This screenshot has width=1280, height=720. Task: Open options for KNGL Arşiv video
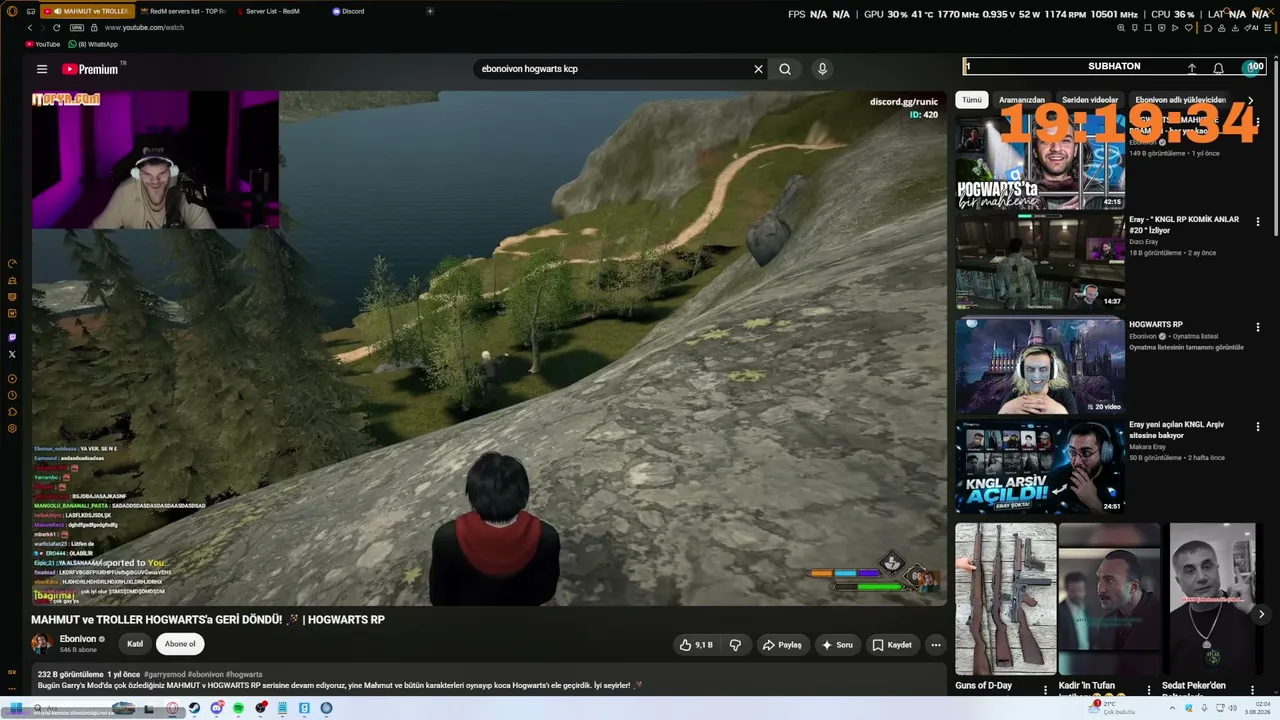tap(1258, 427)
